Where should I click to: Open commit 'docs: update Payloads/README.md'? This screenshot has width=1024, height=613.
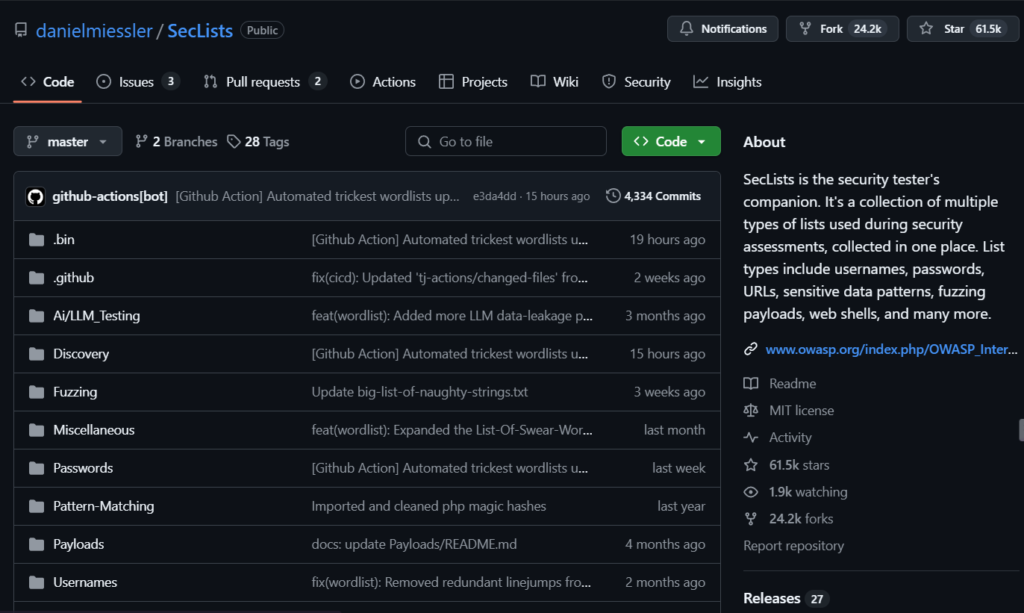(414, 544)
